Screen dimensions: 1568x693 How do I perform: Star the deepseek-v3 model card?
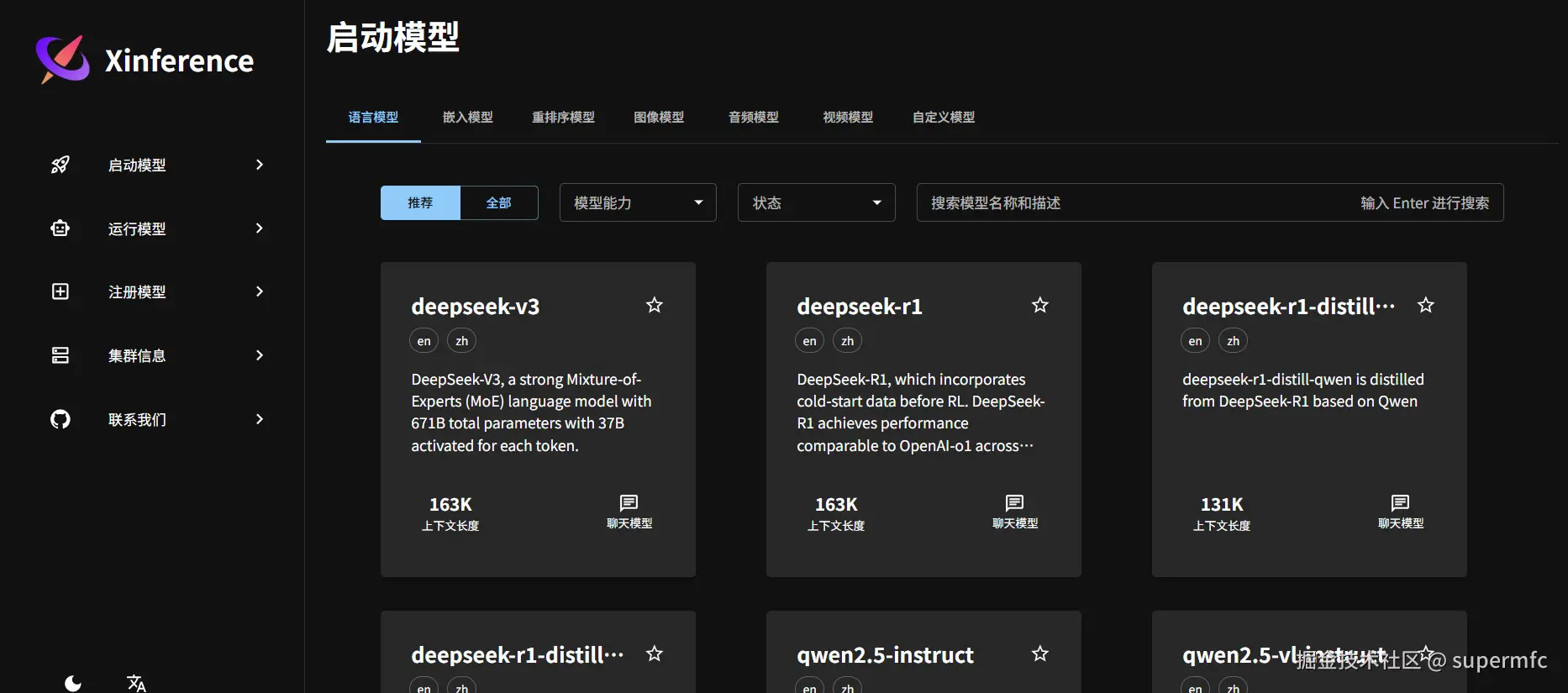click(x=655, y=305)
